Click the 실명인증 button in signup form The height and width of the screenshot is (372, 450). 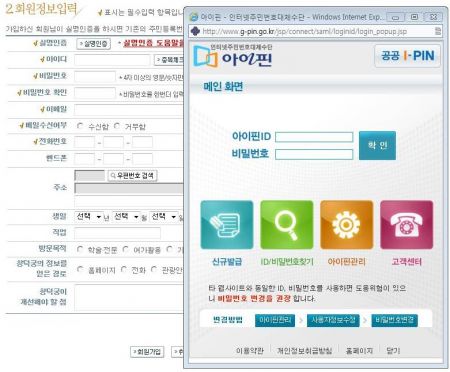pyautogui.click(x=93, y=44)
